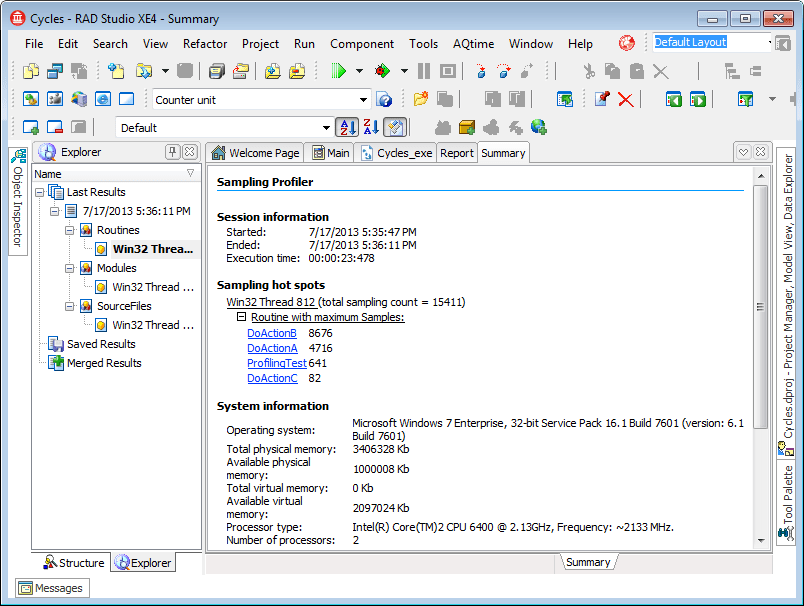The height and width of the screenshot is (606, 804).
Task: Click the help icon beside Counter unit
Action: tap(384, 100)
